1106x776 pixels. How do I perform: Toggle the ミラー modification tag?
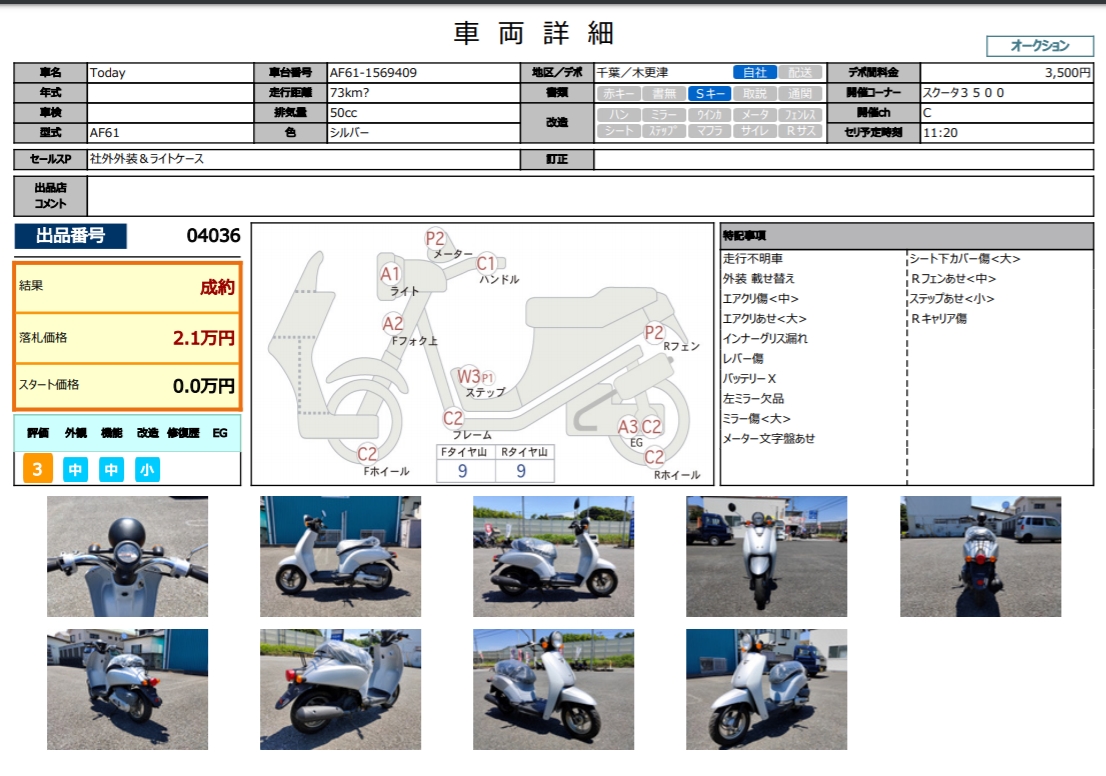[x=664, y=114]
